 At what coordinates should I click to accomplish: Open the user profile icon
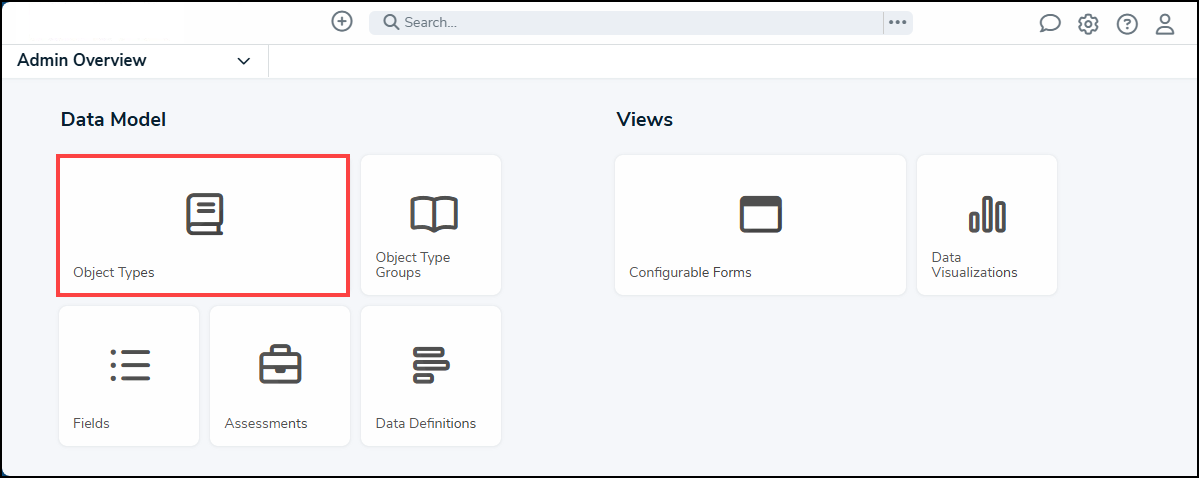pyautogui.click(x=1165, y=24)
